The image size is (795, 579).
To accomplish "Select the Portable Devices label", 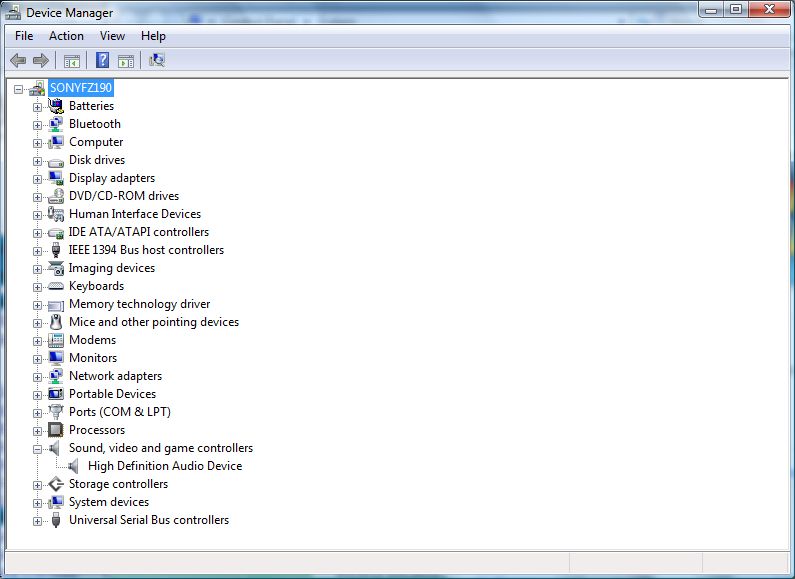I will tap(112, 394).
